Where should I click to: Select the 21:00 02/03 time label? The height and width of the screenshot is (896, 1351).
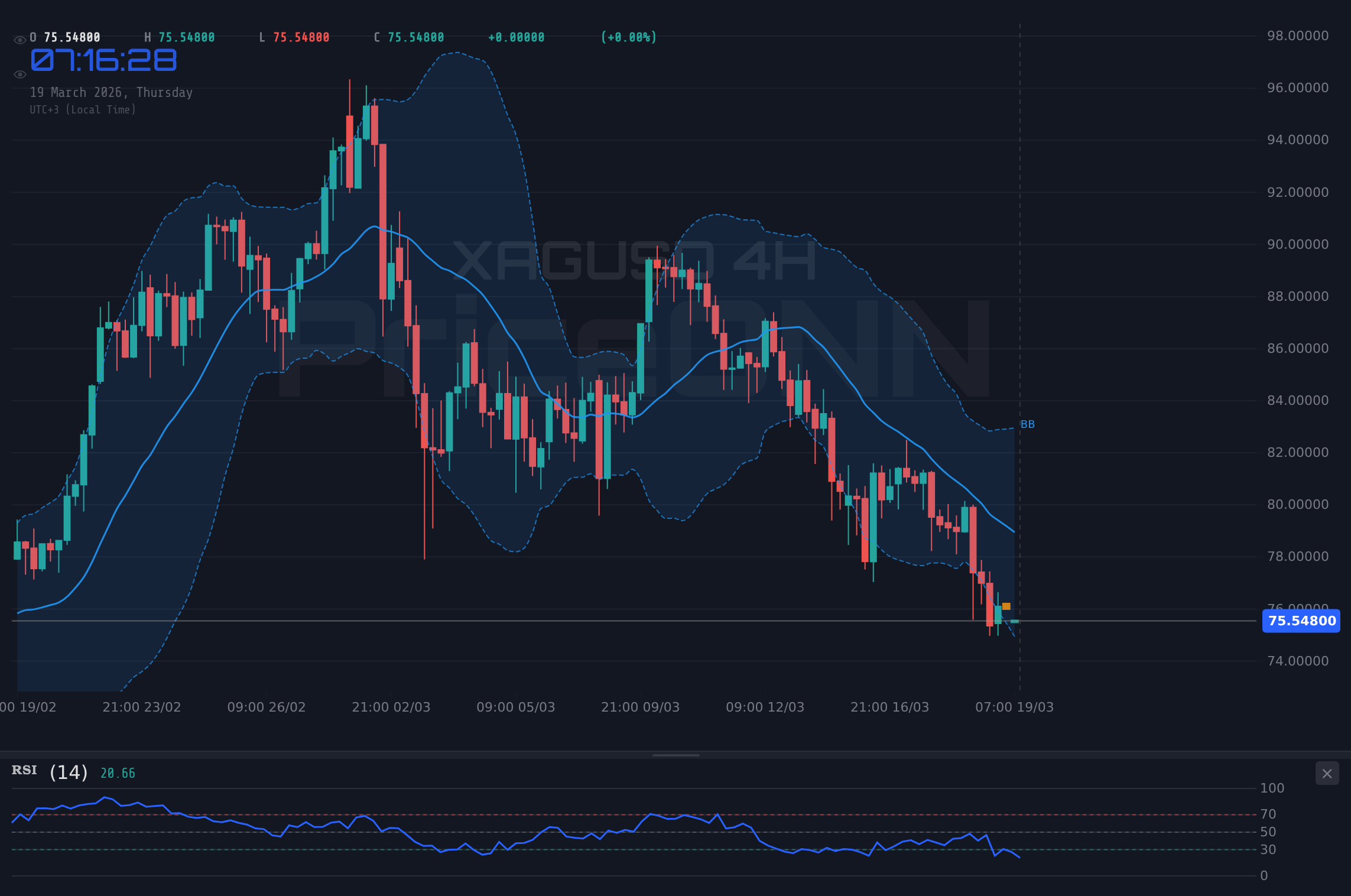(392, 706)
